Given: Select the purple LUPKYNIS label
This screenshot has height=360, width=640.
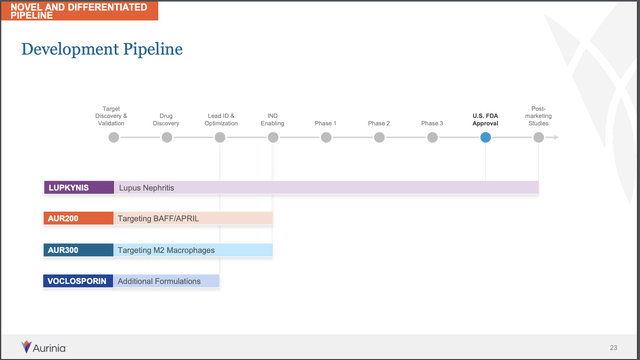Looking at the screenshot, I should [79, 188].
